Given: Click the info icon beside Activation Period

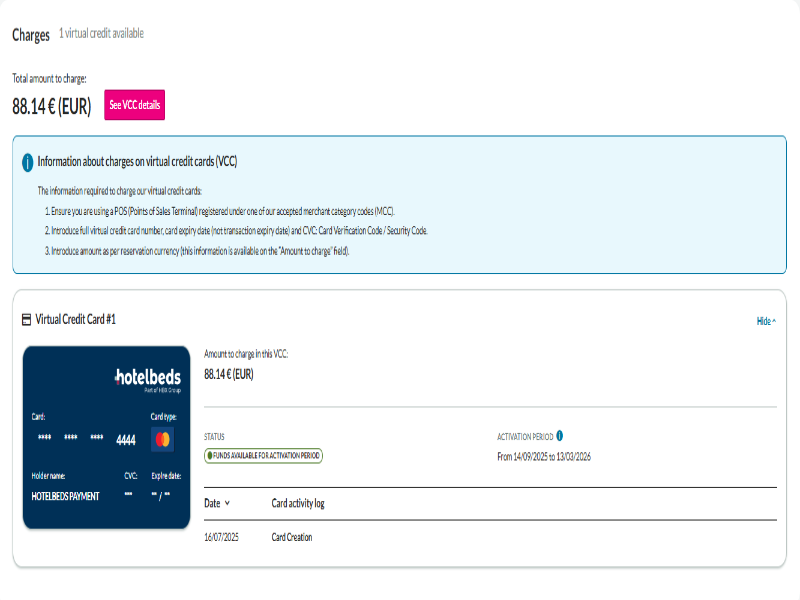Looking at the screenshot, I should 560,436.
